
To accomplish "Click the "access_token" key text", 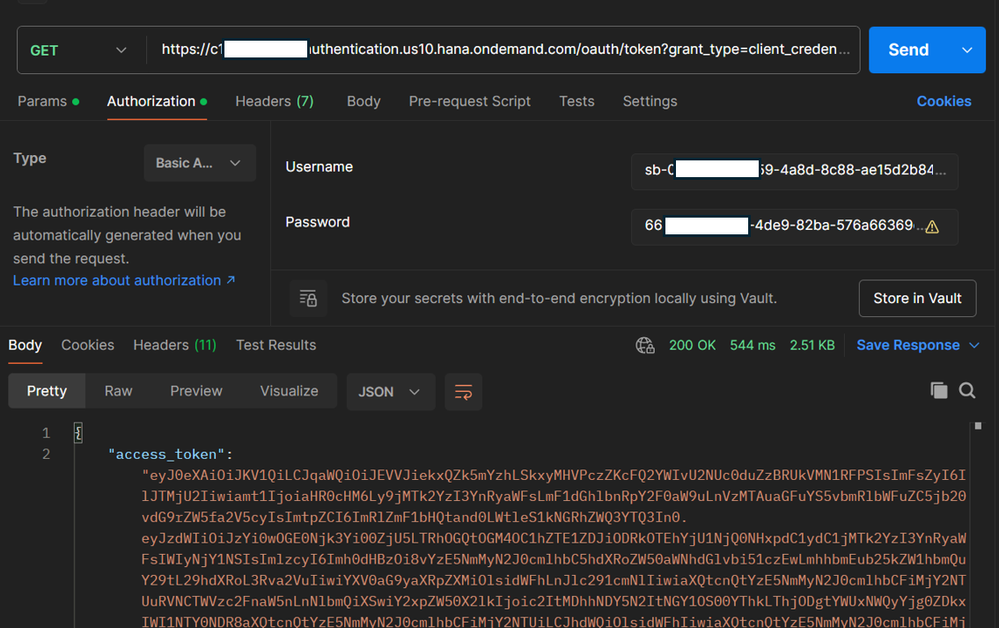I will (x=166, y=454).
